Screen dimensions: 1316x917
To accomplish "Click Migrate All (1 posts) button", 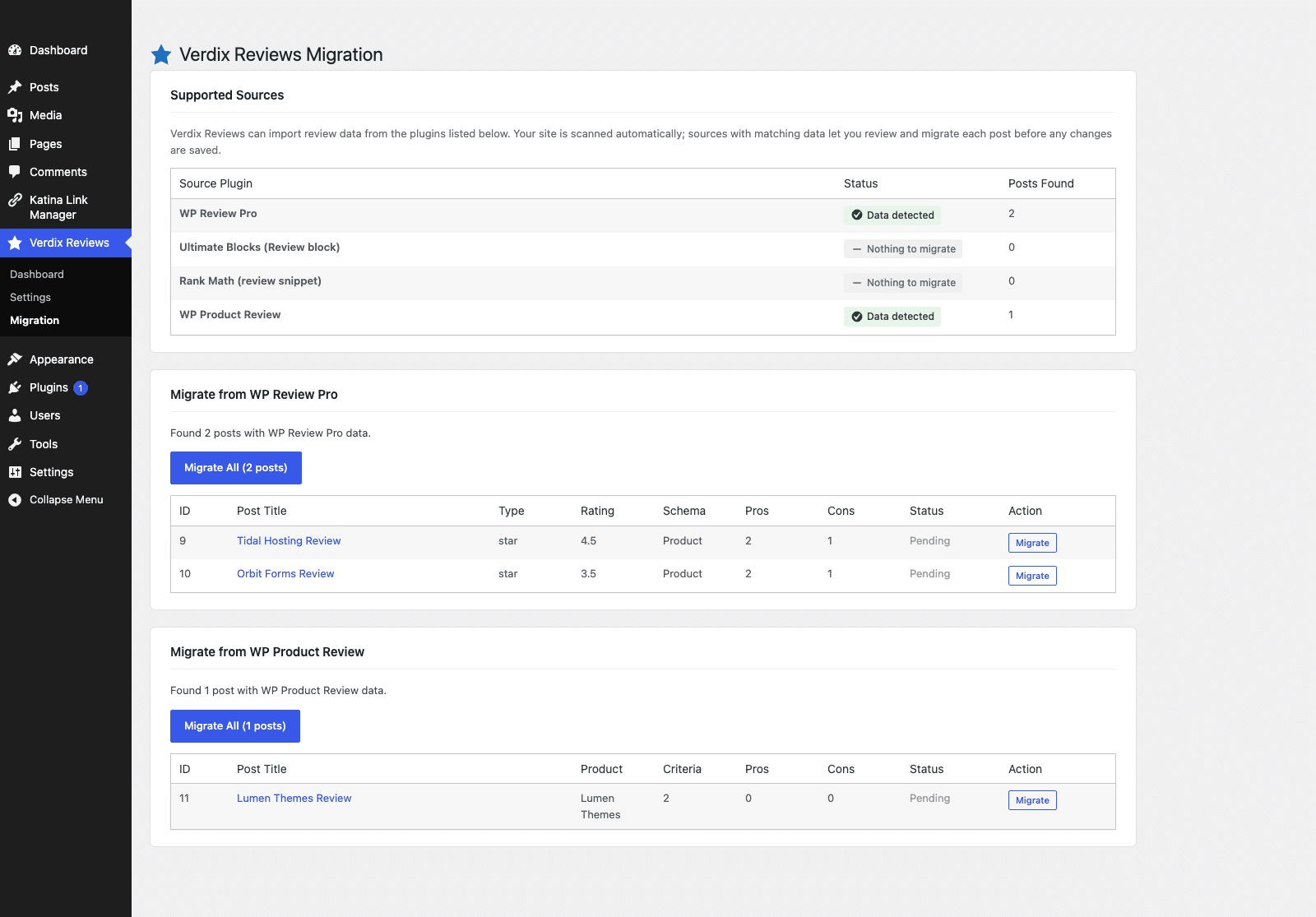I will tap(235, 726).
